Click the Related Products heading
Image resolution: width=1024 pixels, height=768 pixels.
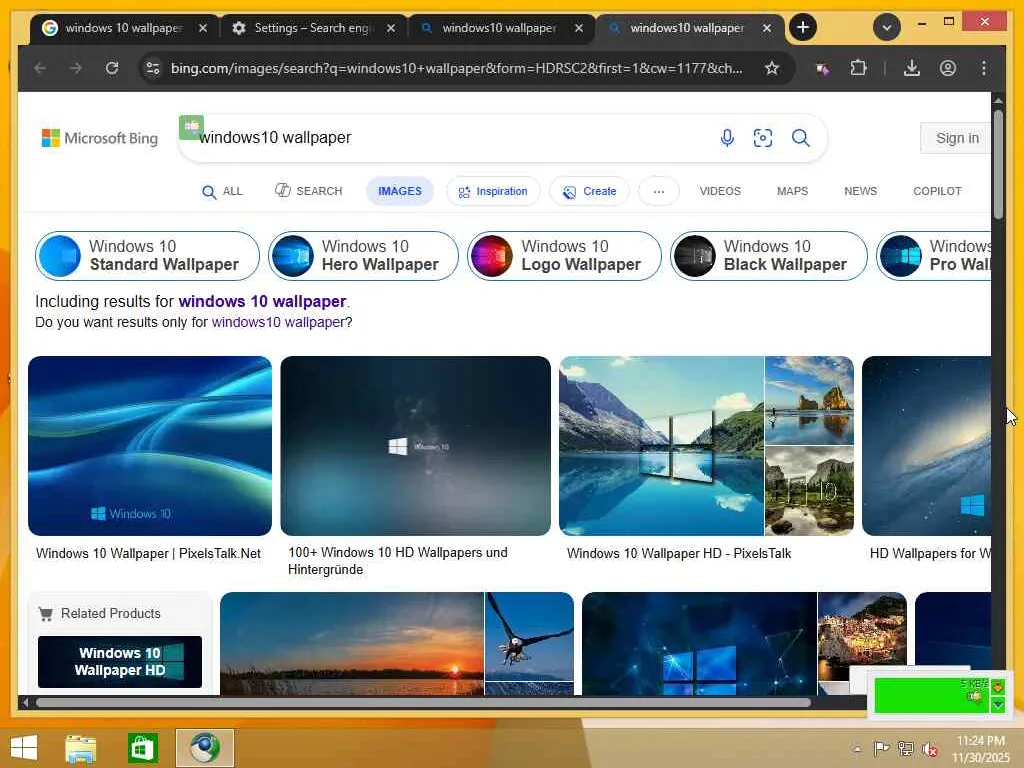pyautogui.click(x=110, y=614)
